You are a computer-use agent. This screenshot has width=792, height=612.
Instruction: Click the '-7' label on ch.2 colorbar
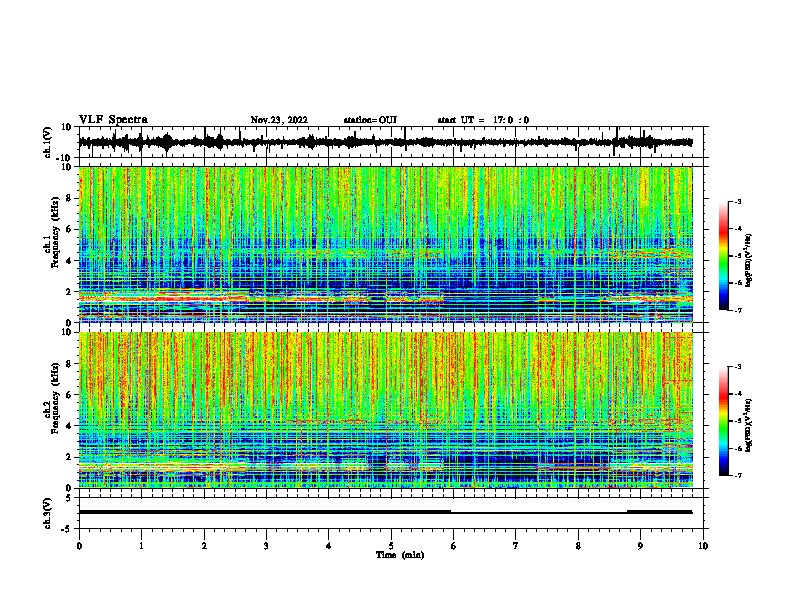click(737, 476)
